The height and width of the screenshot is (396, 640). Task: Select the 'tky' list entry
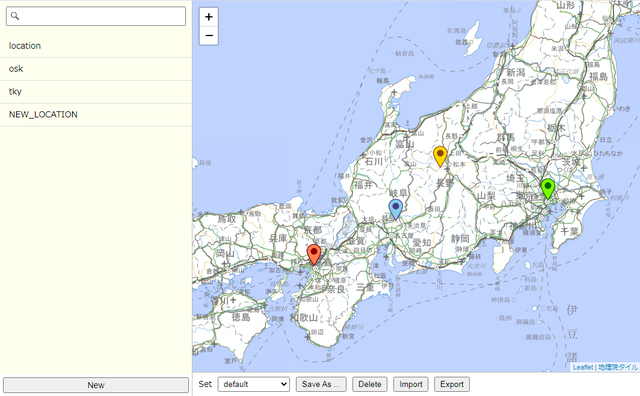(x=96, y=91)
